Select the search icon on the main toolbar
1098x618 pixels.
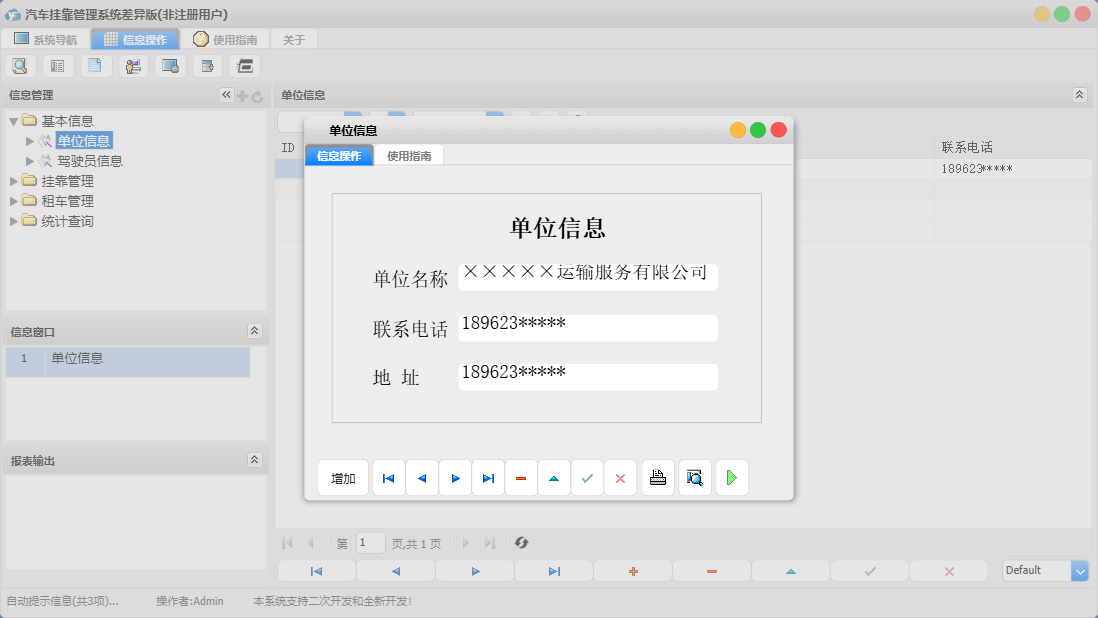coord(20,65)
